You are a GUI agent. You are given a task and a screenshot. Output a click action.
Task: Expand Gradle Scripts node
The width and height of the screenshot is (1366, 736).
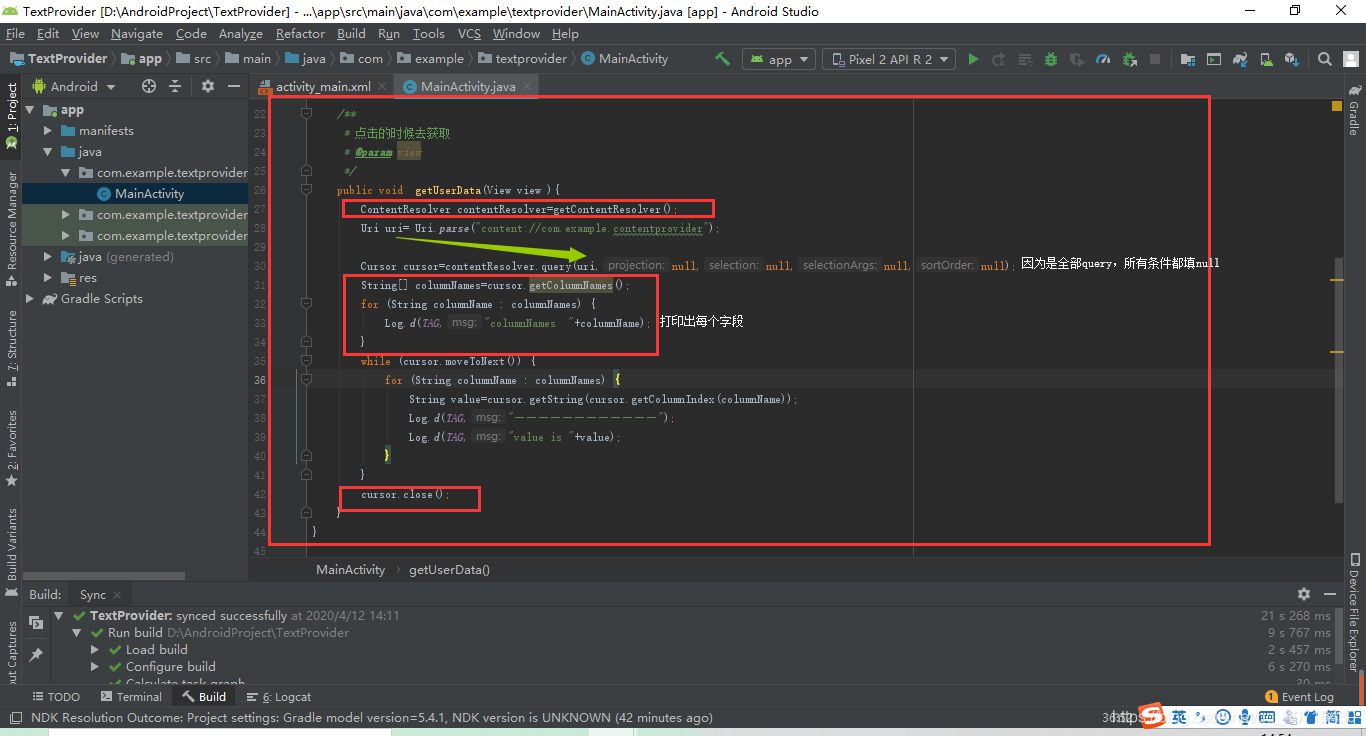[x=29, y=299]
